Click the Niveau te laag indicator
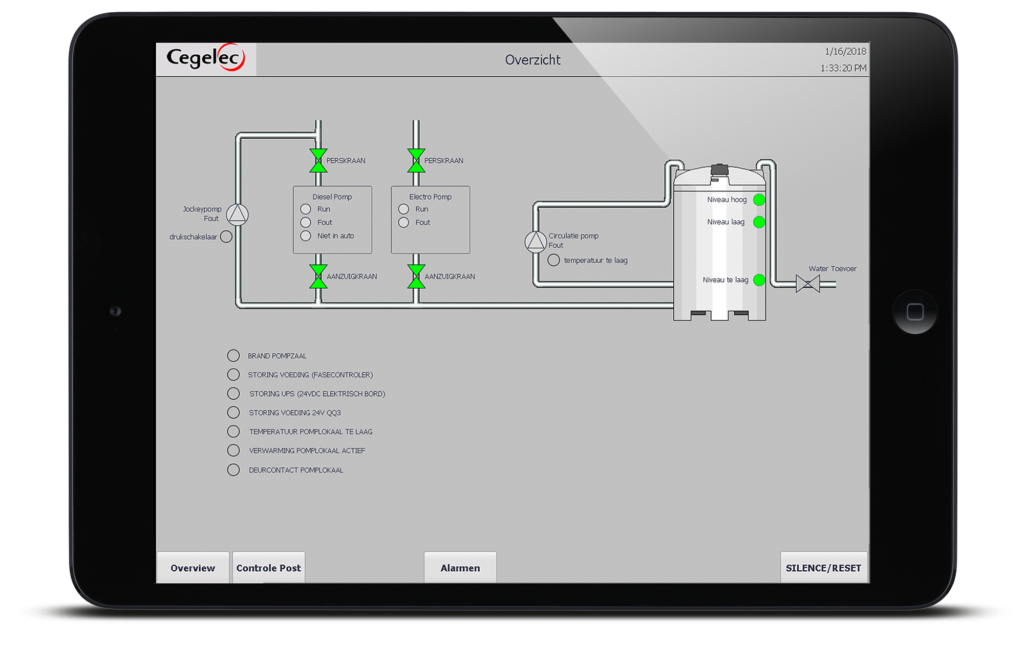The image size is (1024, 646). pyautogui.click(x=759, y=280)
